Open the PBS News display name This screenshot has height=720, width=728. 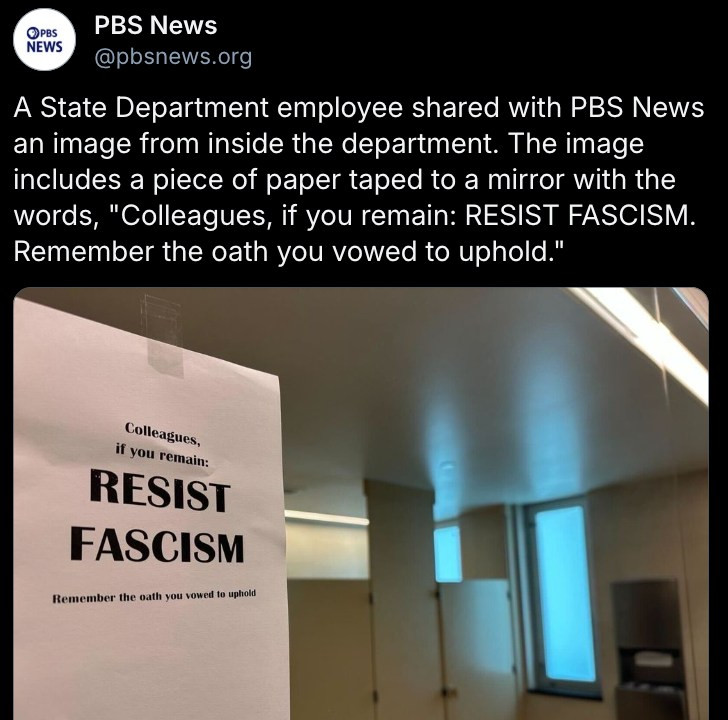156,25
